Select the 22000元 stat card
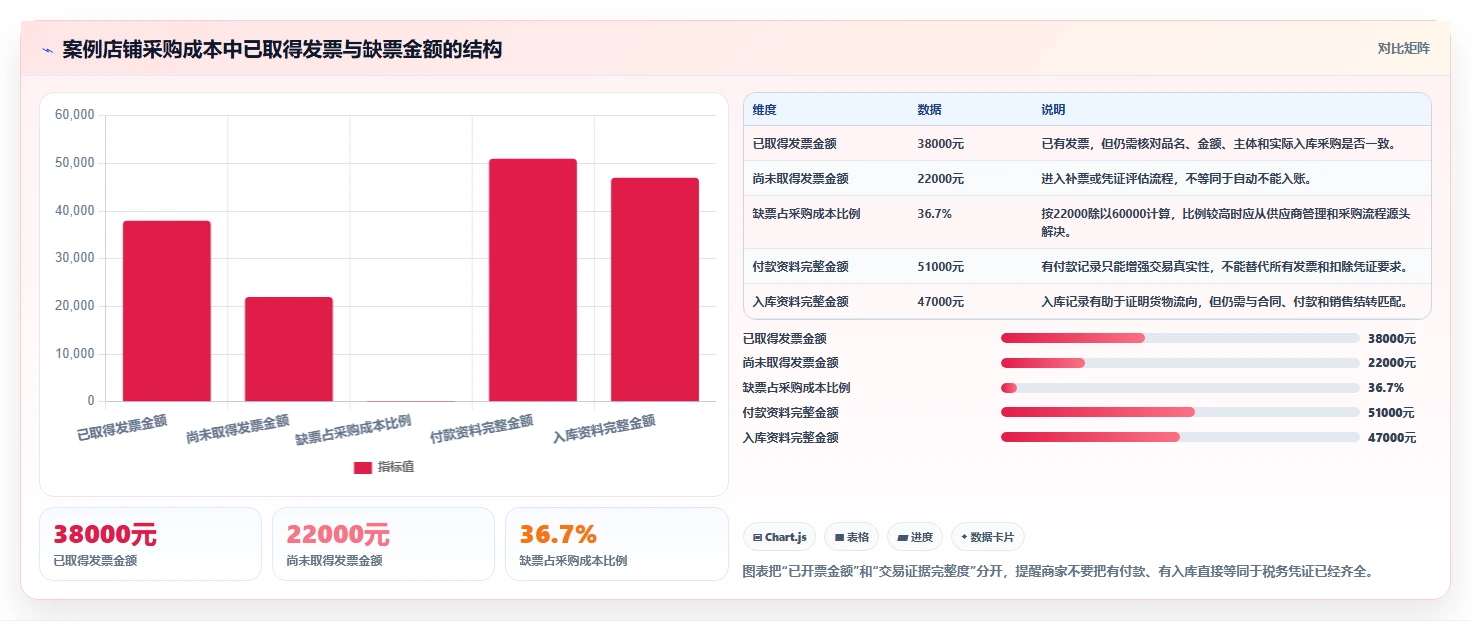The height and width of the screenshot is (621, 1471). 383,544
